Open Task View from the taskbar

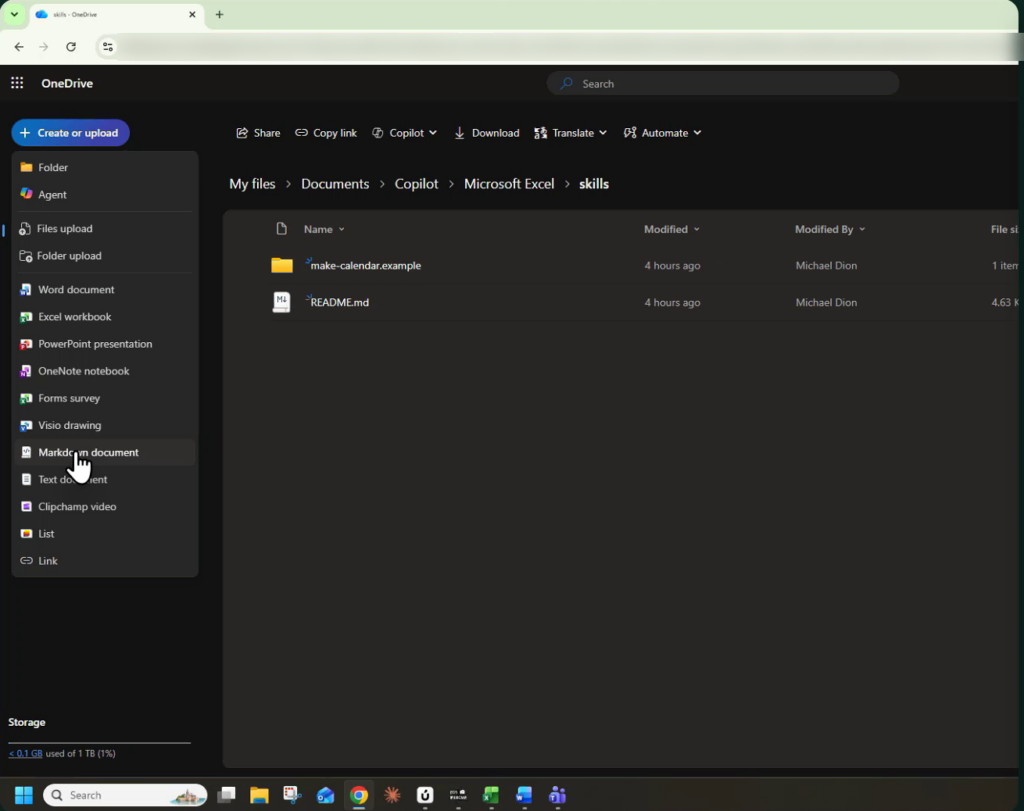click(x=227, y=795)
